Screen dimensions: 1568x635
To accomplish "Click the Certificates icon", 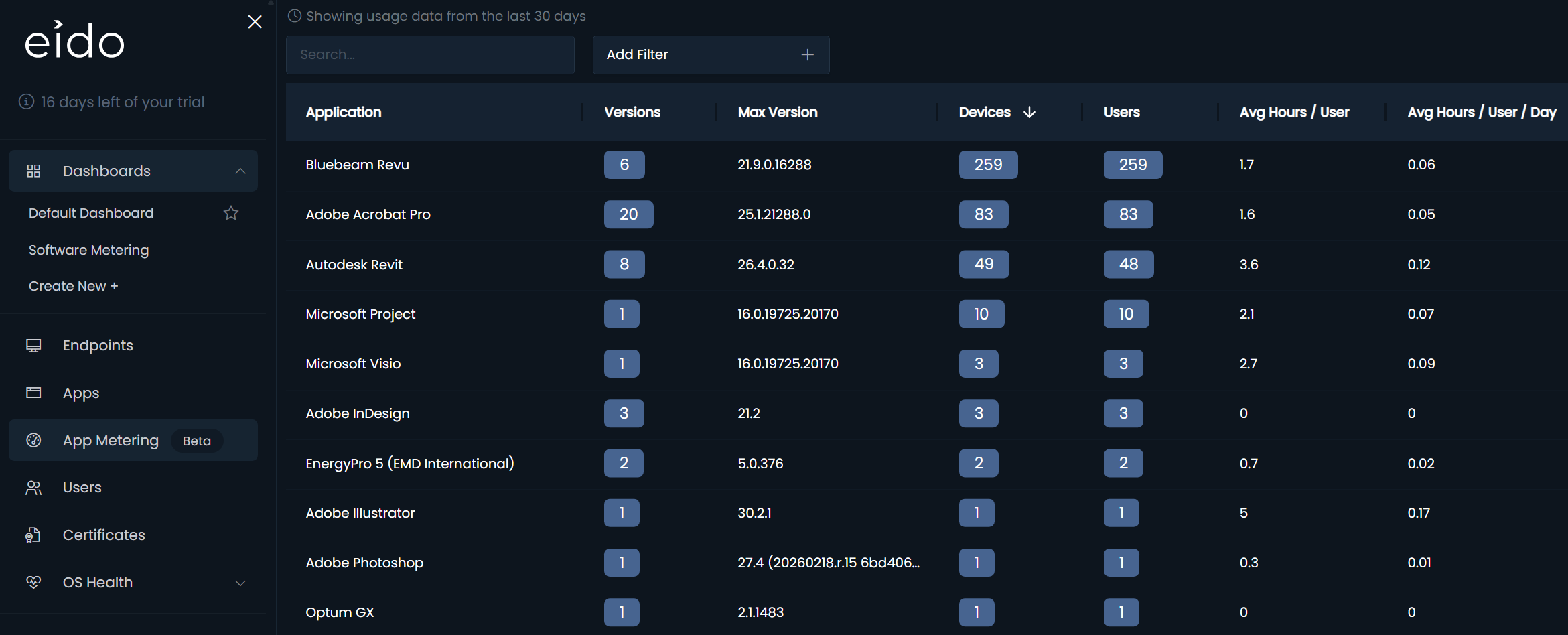I will coord(33,535).
